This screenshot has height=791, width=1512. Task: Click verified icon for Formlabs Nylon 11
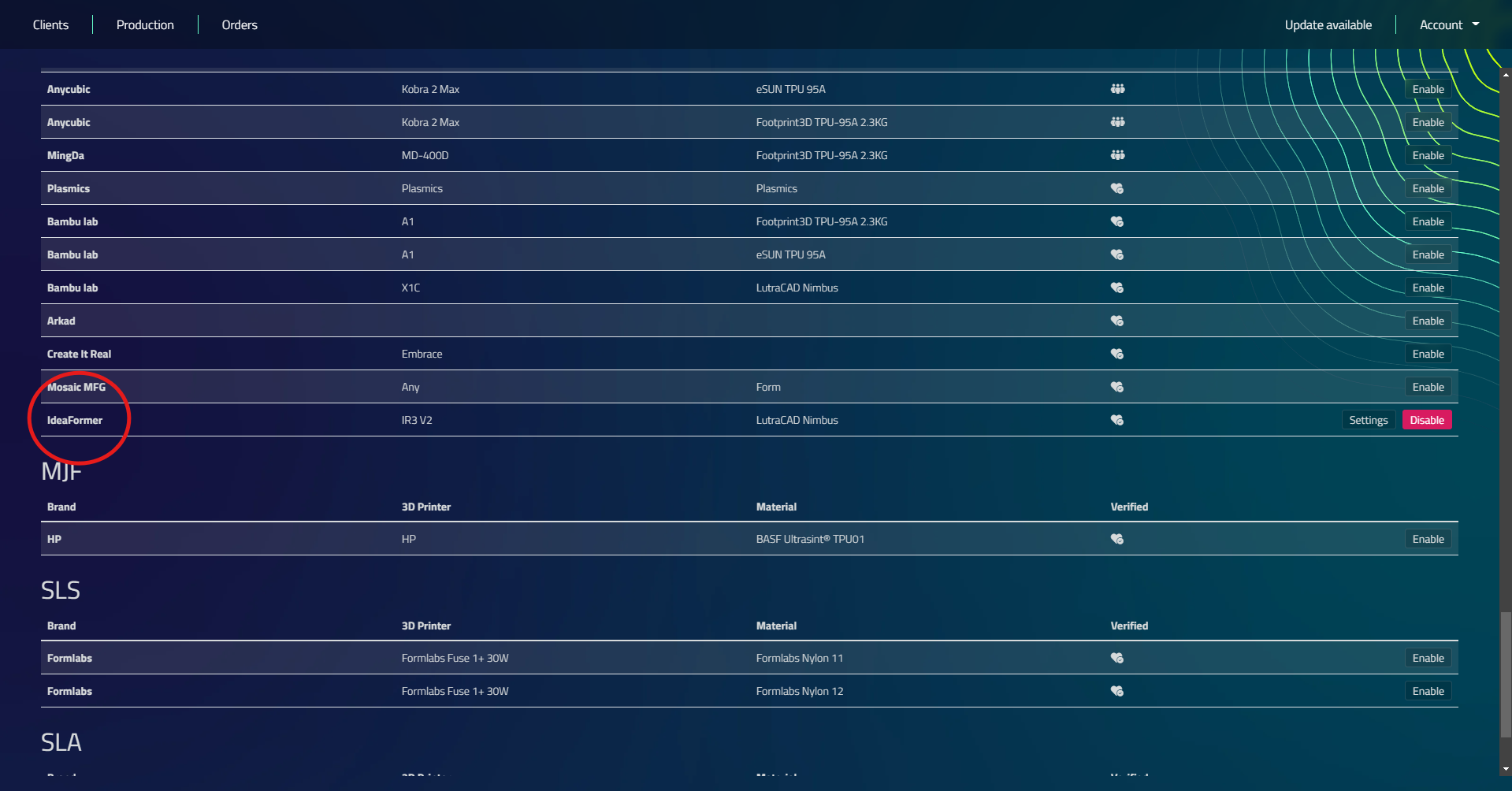pyautogui.click(x=1116, y=658)
